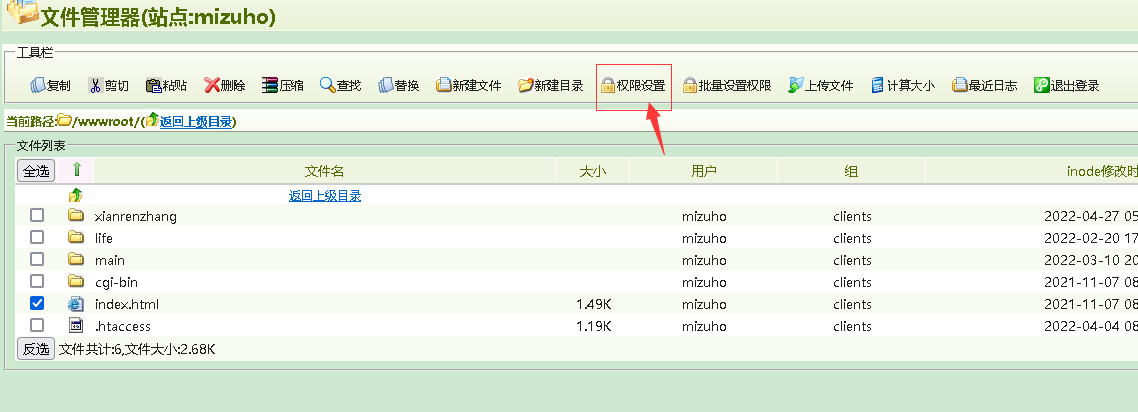Click the Search (查找) magnifier icon

327,86
